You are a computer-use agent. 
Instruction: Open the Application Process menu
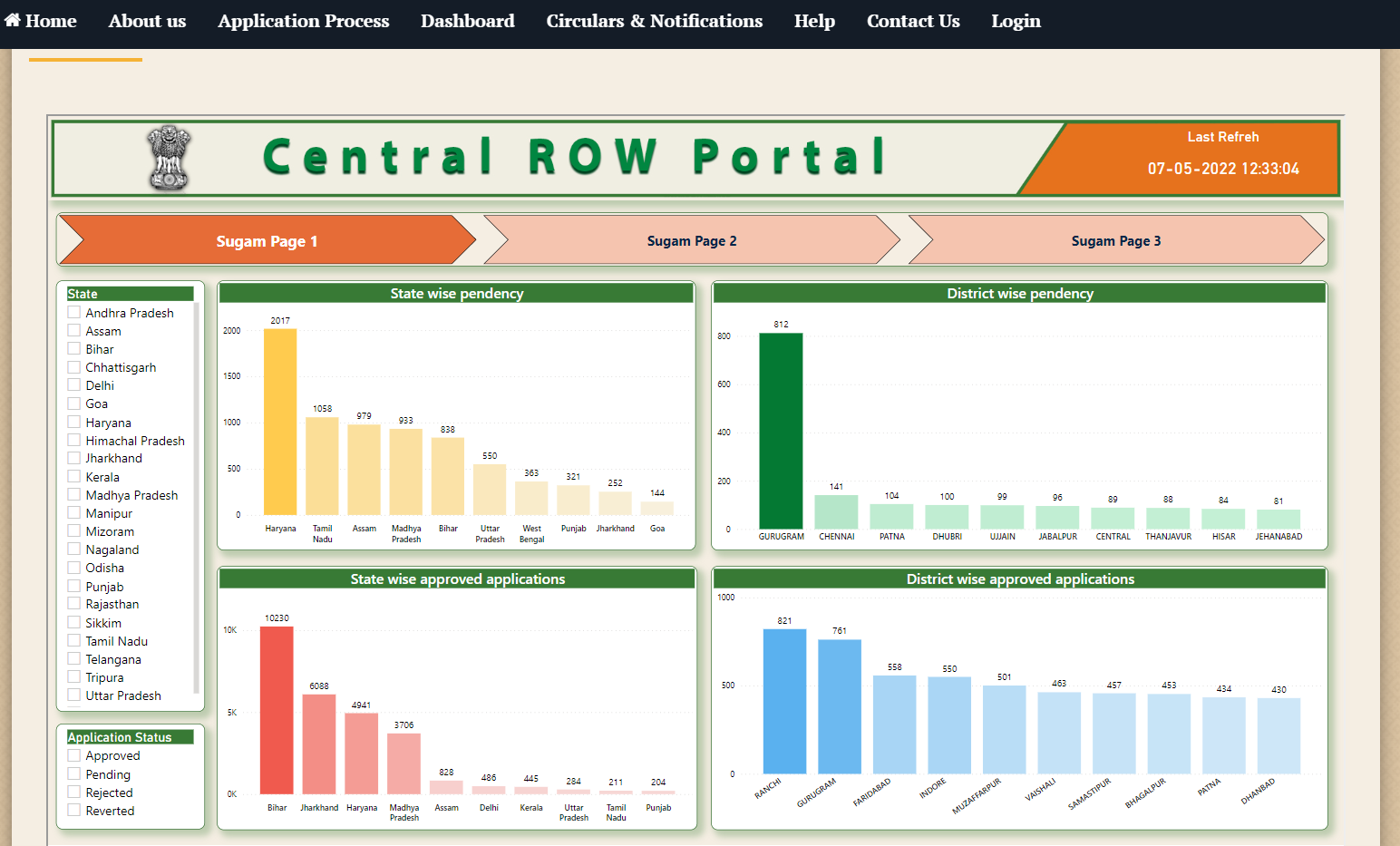(303, 21)
